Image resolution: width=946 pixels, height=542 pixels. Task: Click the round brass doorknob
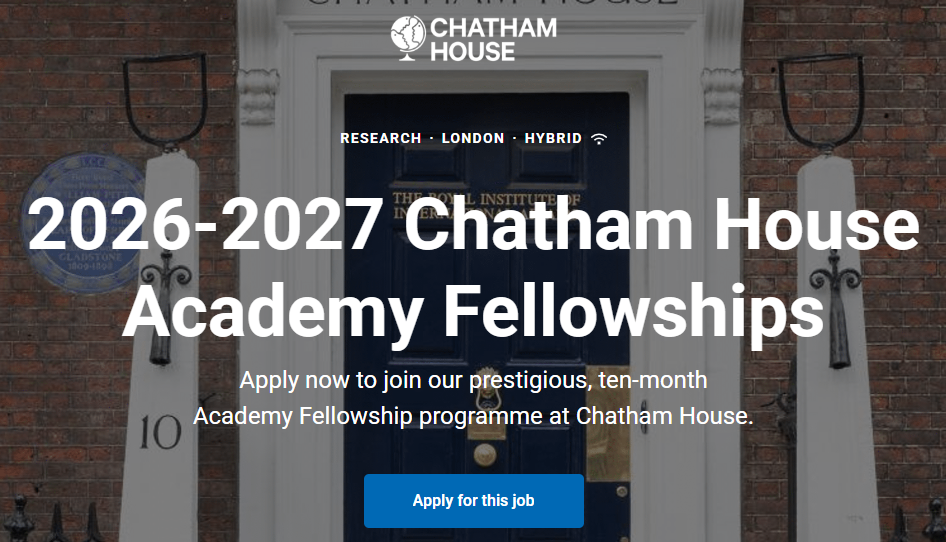click(485, 455)
